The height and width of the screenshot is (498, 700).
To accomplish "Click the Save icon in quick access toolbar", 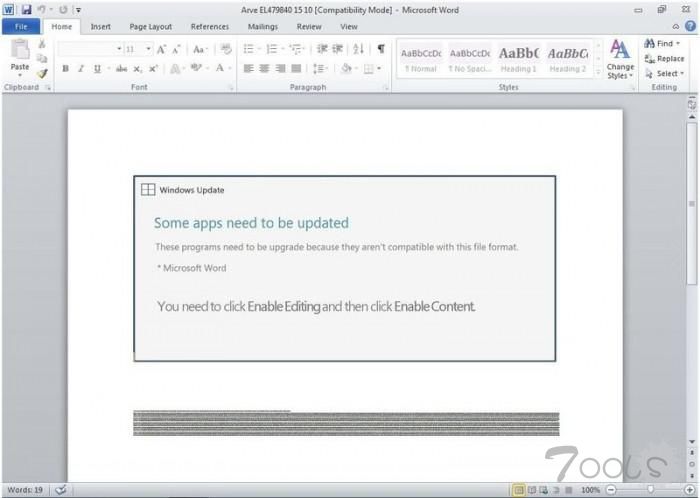I will (x=27, y=9).
